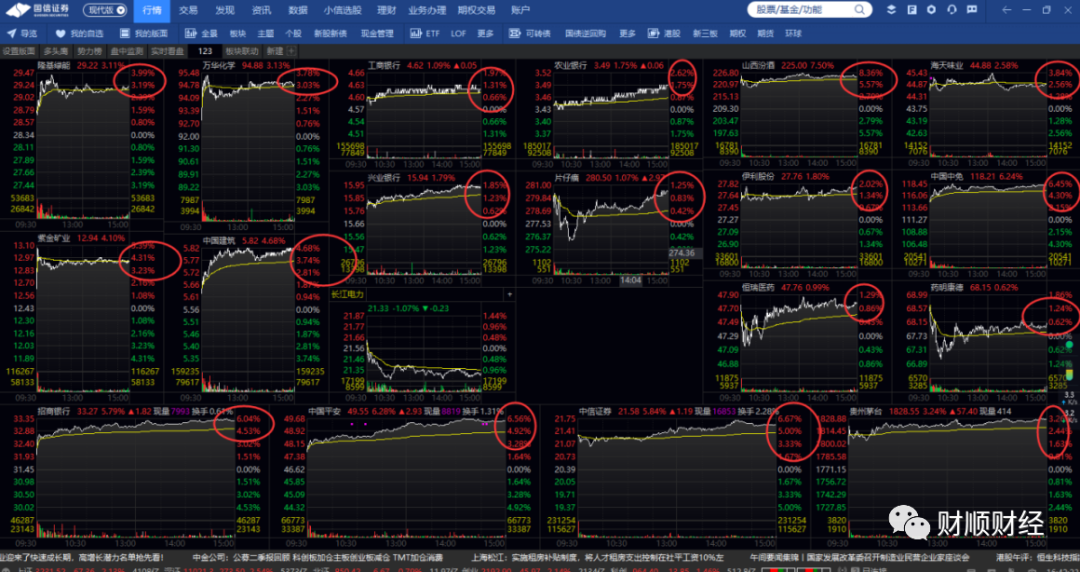Click the 个股 toolbar button
This screenshot has width=1080, height=572.
pyautogui.click(x=293, y=33)
